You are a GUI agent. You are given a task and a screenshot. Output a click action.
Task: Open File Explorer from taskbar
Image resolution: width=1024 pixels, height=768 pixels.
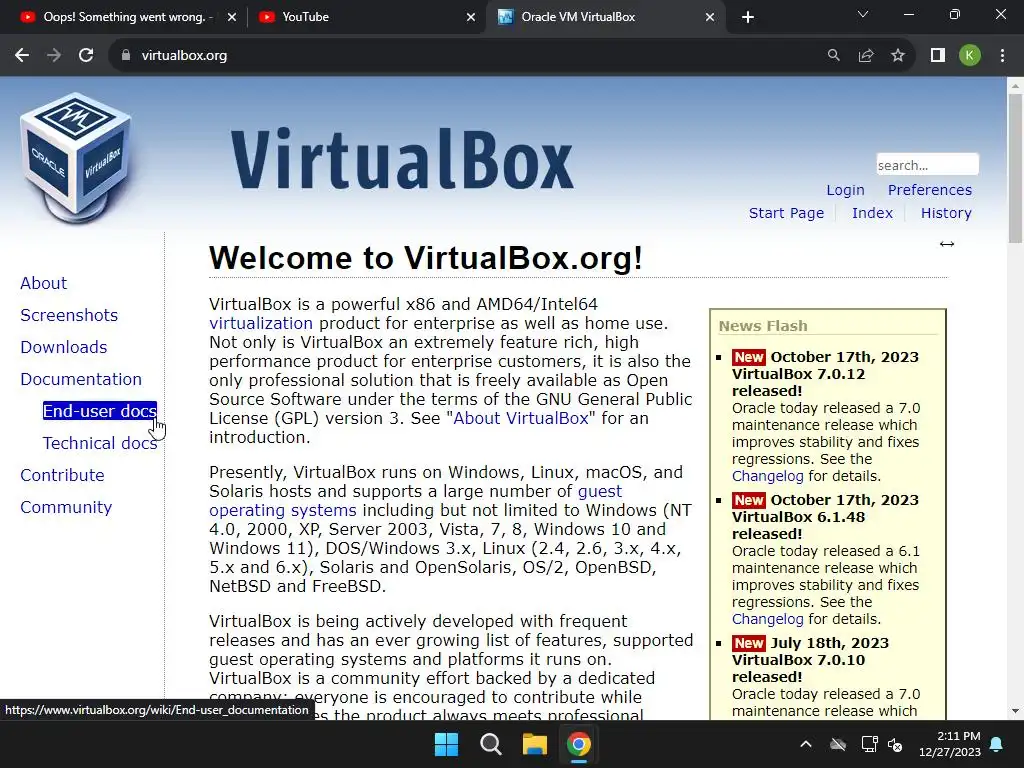(x=535, y=744)
